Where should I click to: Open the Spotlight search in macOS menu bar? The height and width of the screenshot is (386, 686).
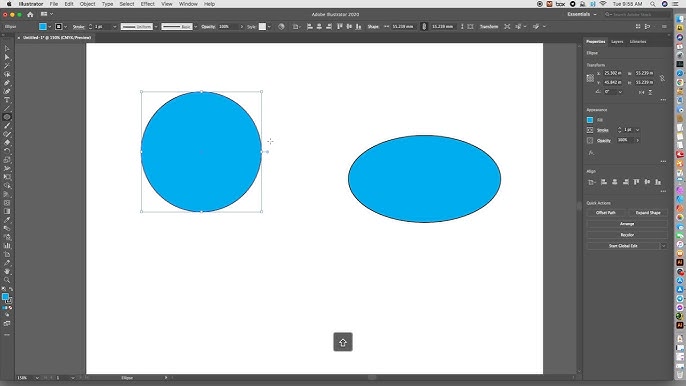point(652,4)
